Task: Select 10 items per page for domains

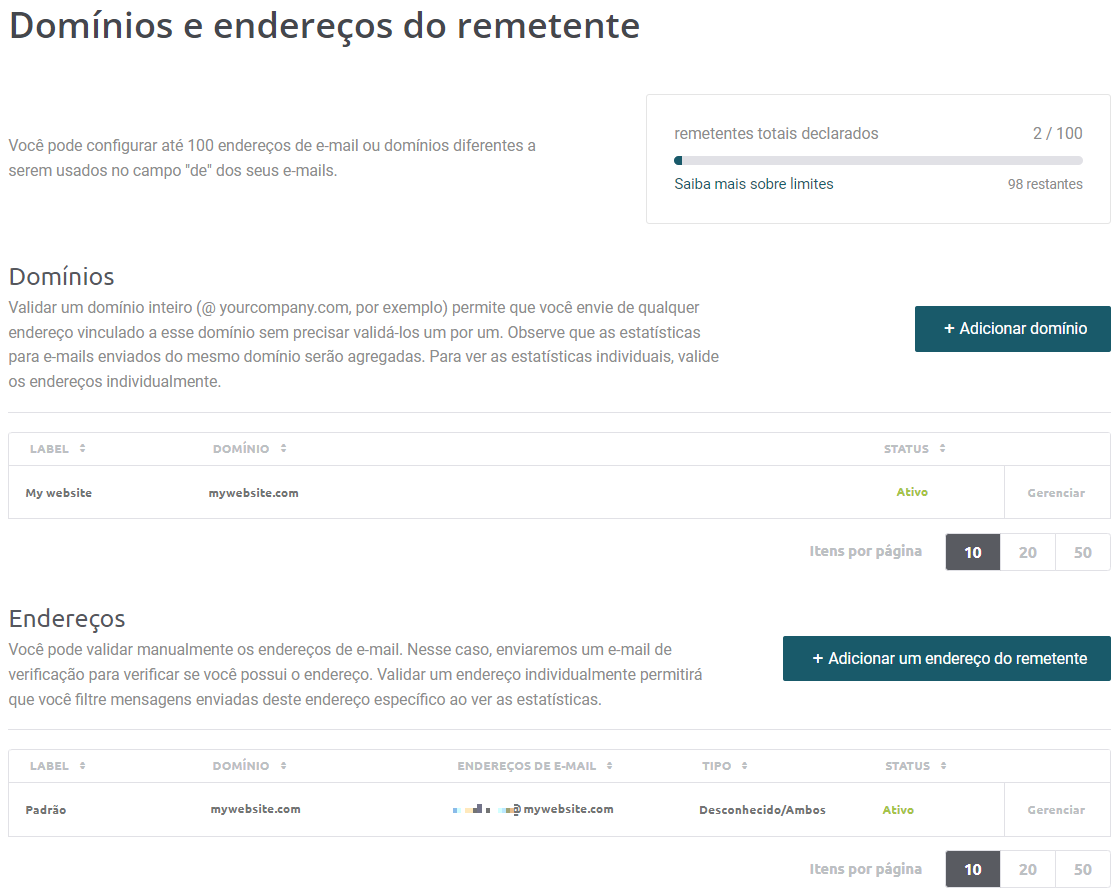Action: point(973,552)
